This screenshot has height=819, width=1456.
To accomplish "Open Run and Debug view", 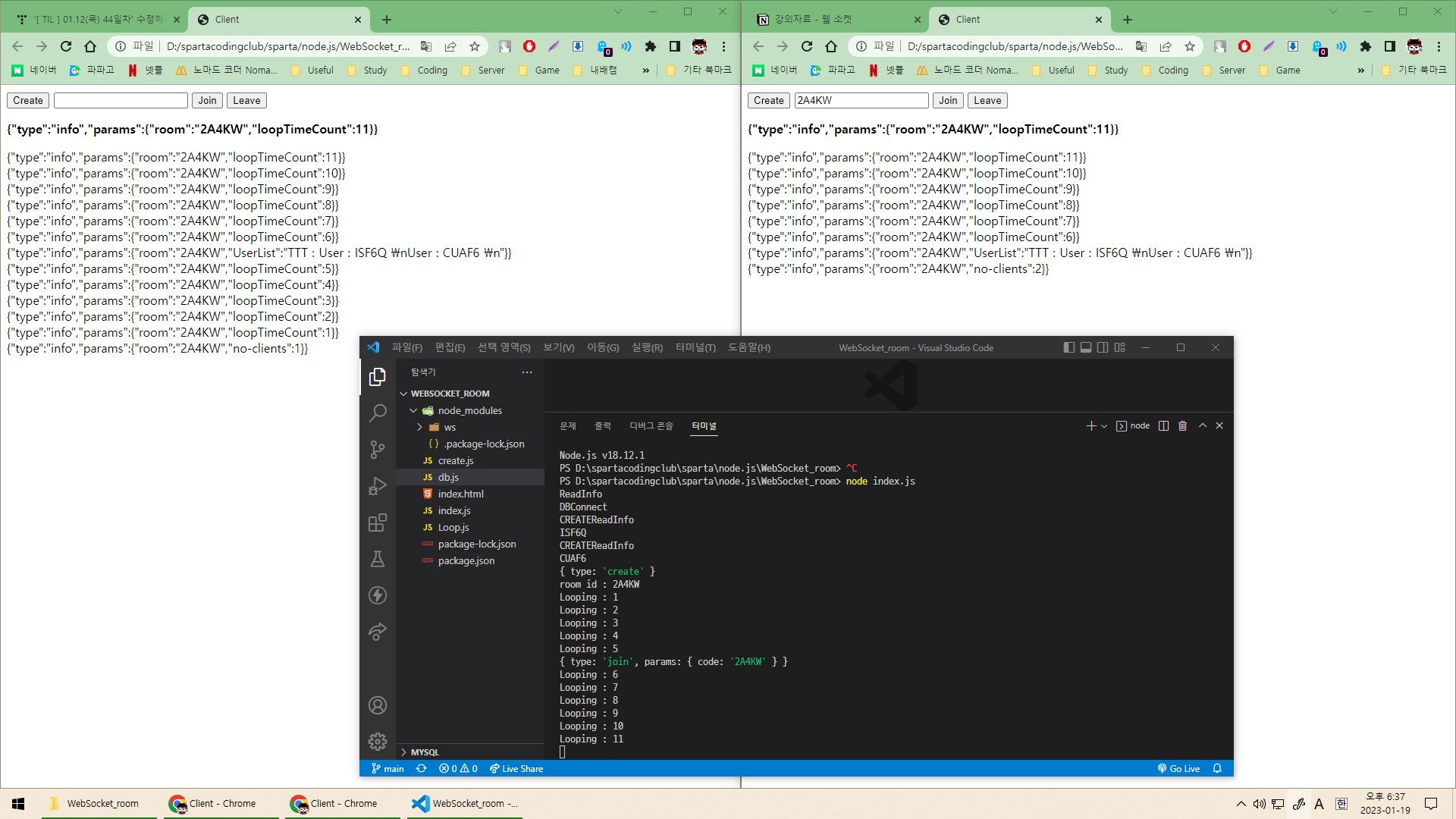I will pos(377,486).
